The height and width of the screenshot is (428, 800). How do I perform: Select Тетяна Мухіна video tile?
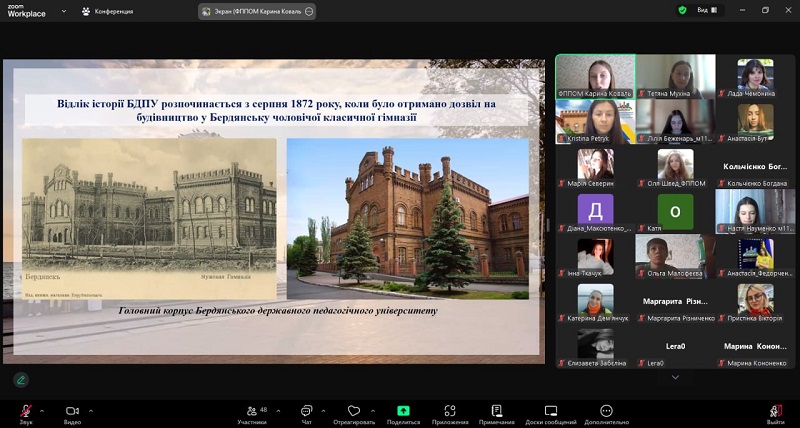676,76
